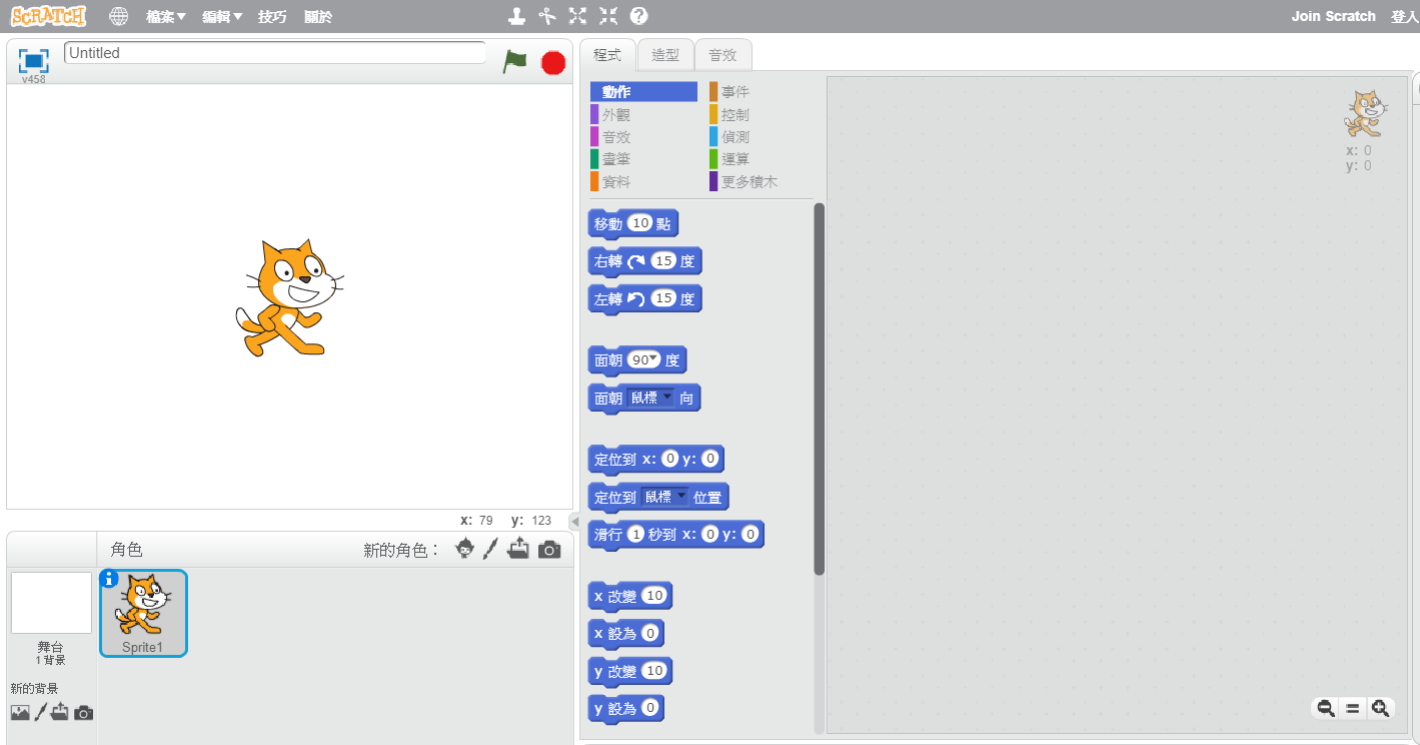This screenshot has width=1420, height=745.
Task: Select the 動作 motion category
Action: 643,92
